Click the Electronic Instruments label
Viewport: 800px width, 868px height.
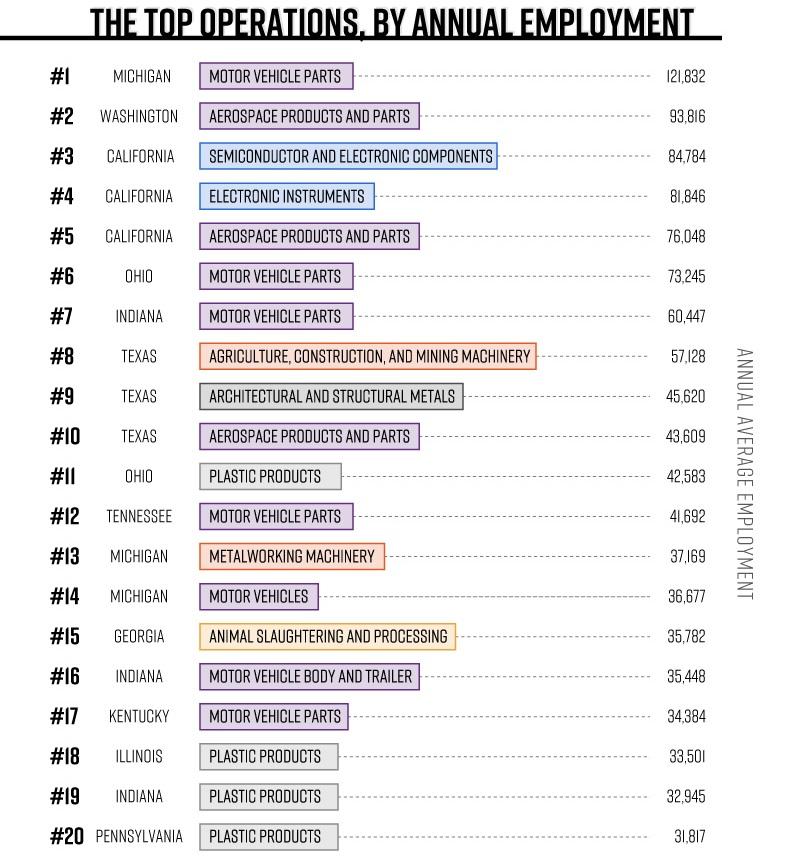(287, 196)
